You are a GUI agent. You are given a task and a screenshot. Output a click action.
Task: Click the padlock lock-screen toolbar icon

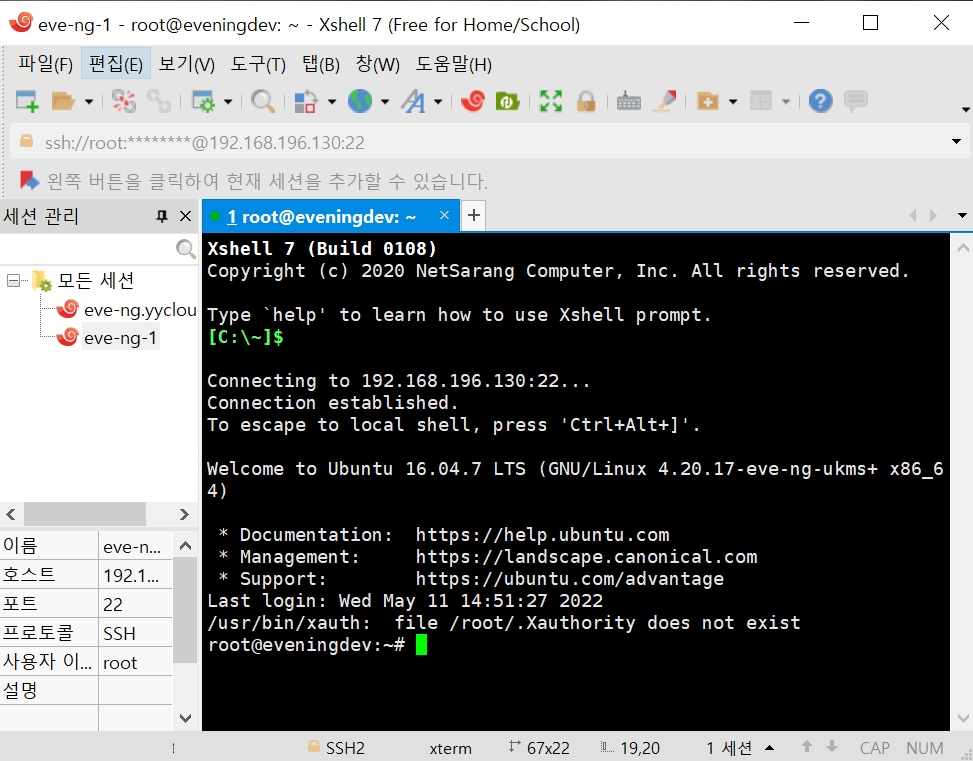click(x=586, y=101)
